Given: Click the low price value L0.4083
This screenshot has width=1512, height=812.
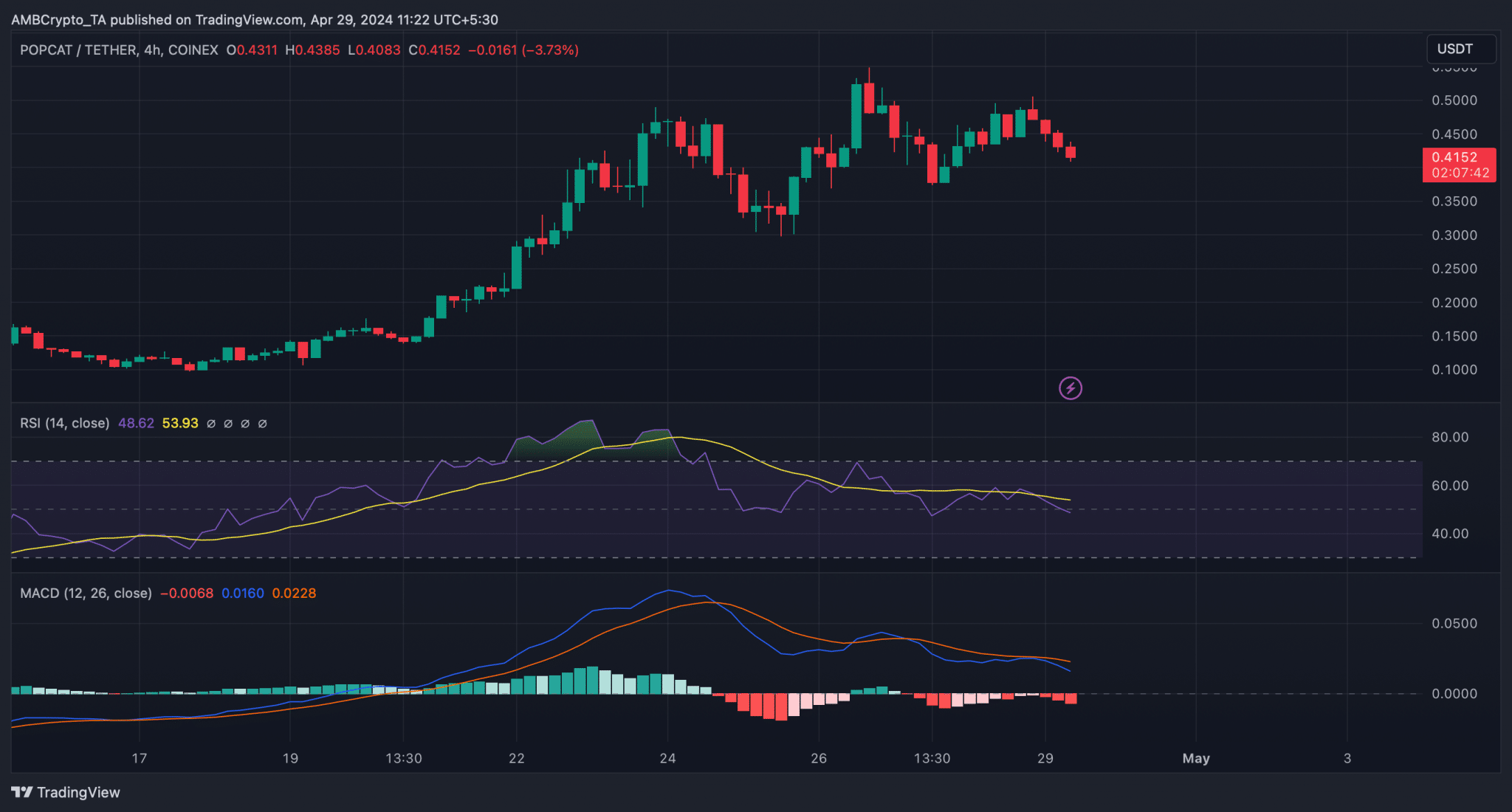Looking at the screenshot, I should click(374, 50).
